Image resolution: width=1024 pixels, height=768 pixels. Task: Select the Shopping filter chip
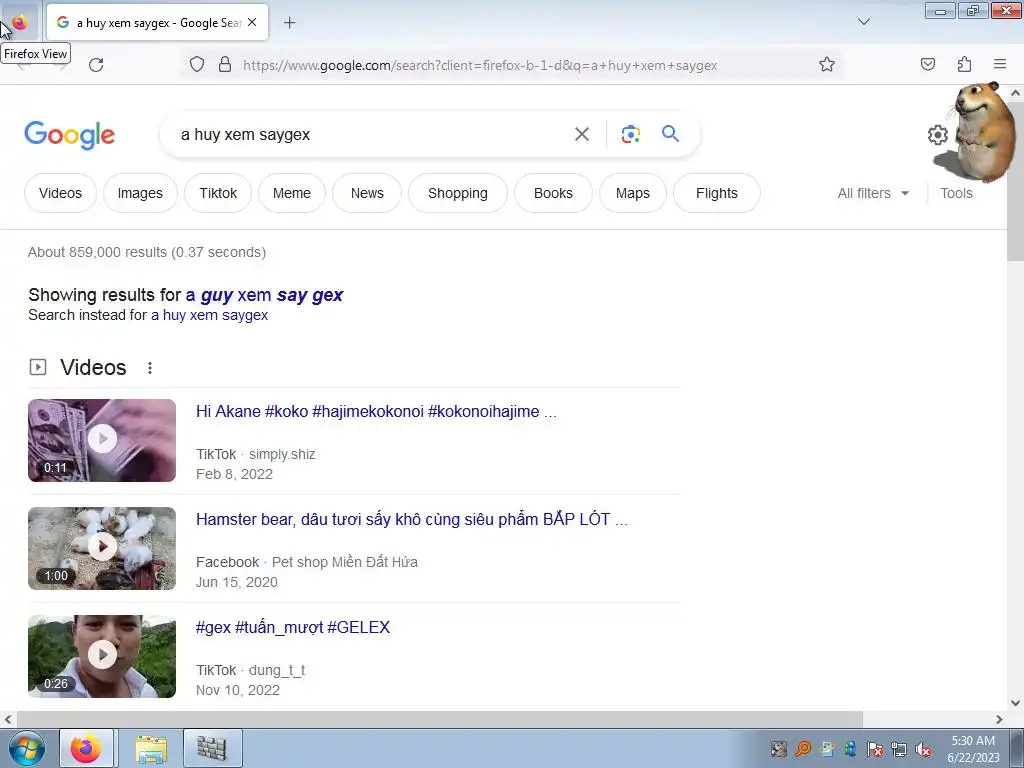coord(458,193)
